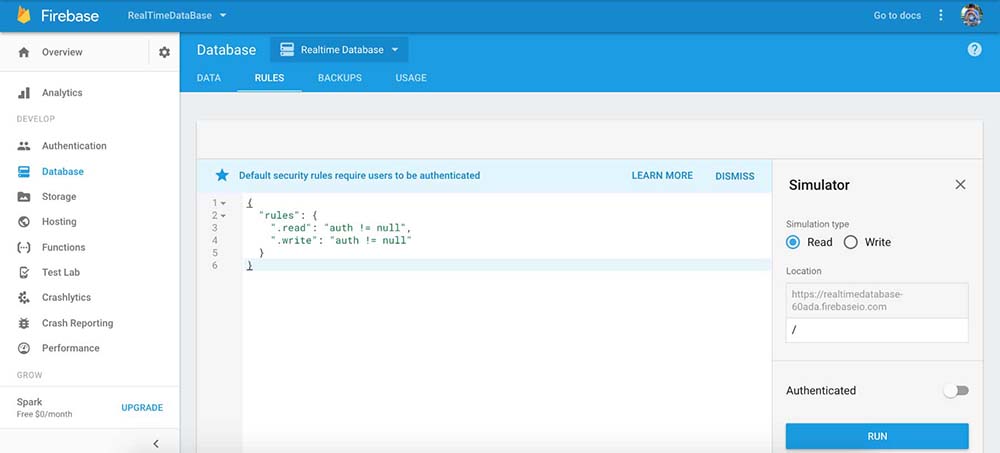
Task: Click the LEARN MORE link
Action: tap(662, 176)
